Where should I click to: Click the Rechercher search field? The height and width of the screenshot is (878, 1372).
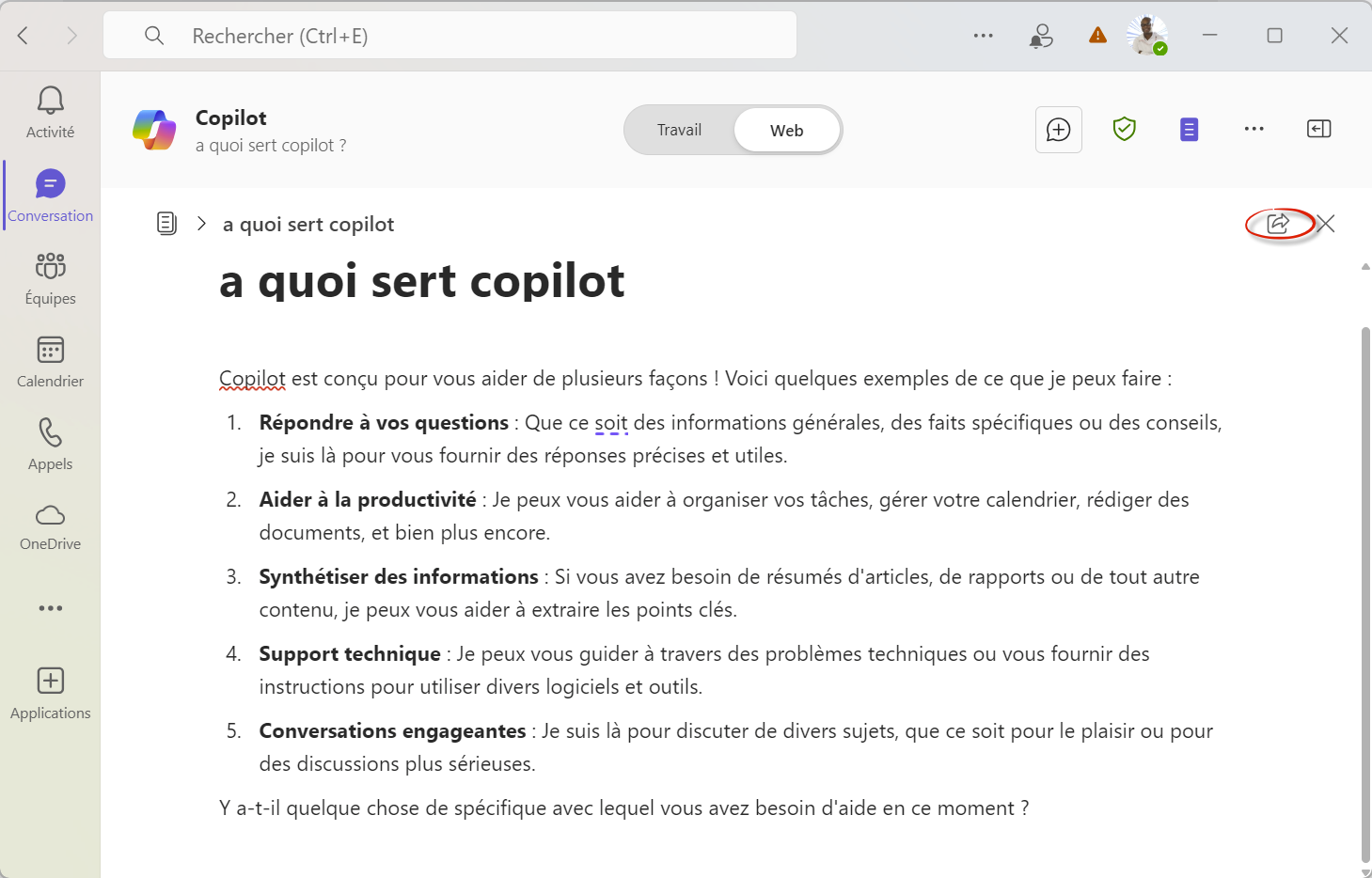click(x=451, y=36)
